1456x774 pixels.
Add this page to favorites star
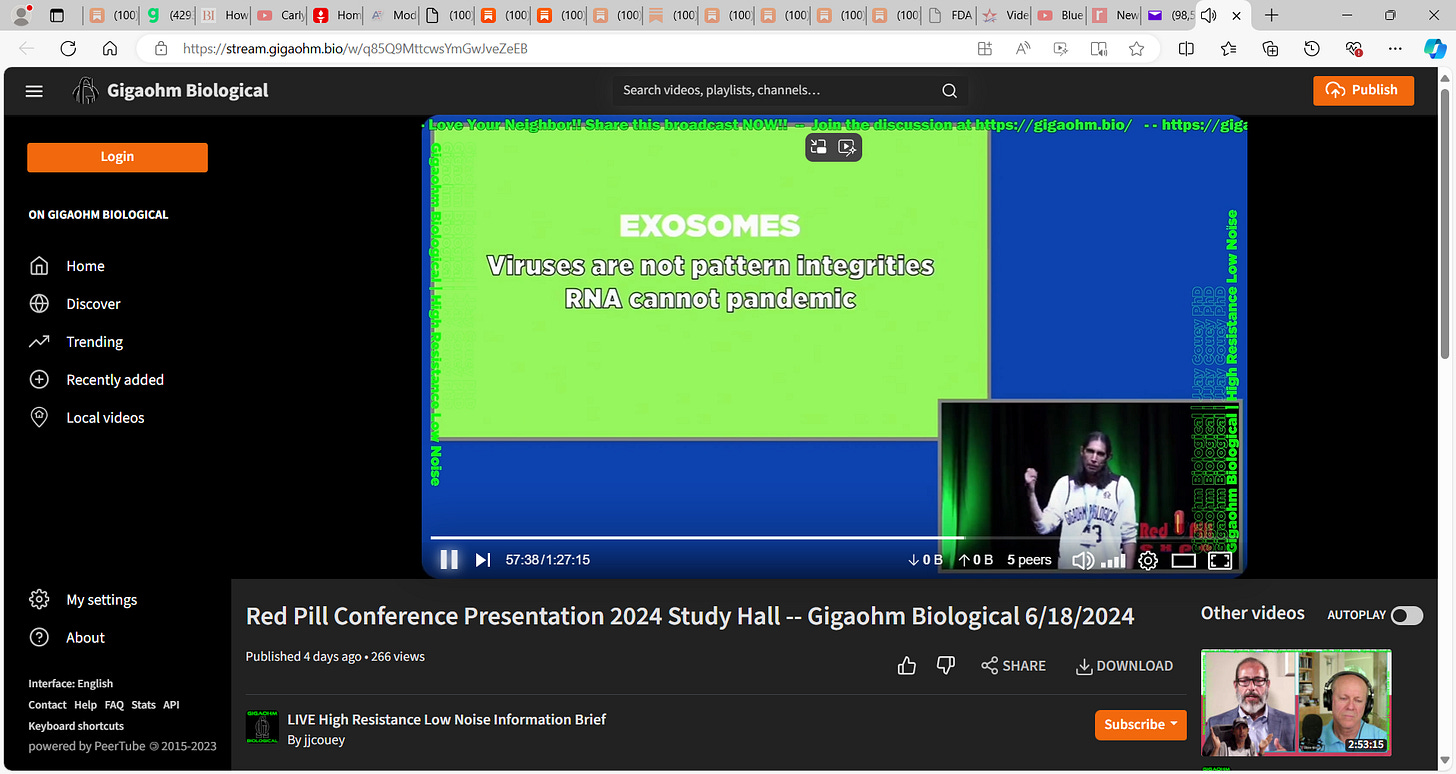point(1136,48)
